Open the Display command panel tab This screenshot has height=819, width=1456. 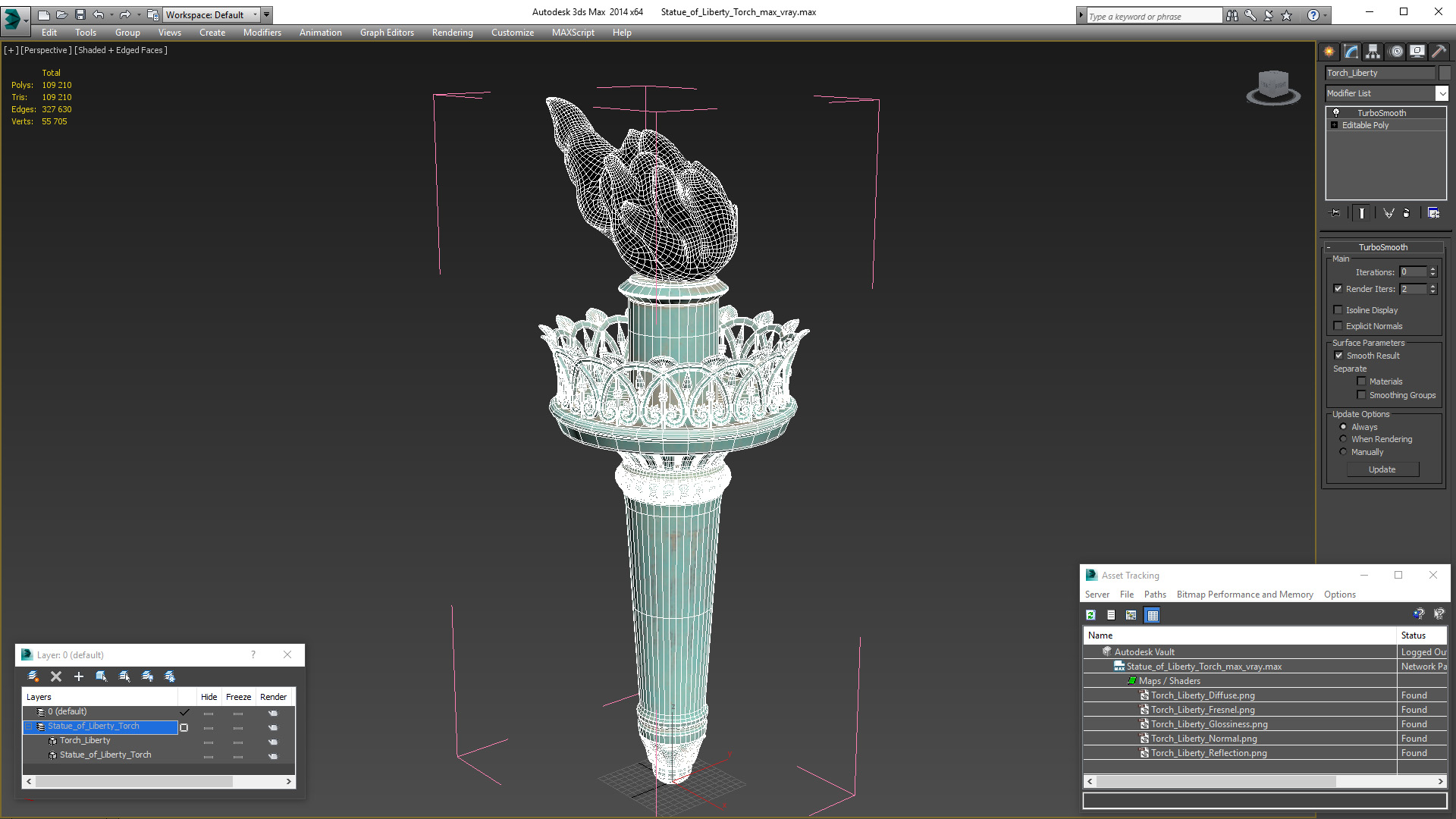[x=1417, y=52]
